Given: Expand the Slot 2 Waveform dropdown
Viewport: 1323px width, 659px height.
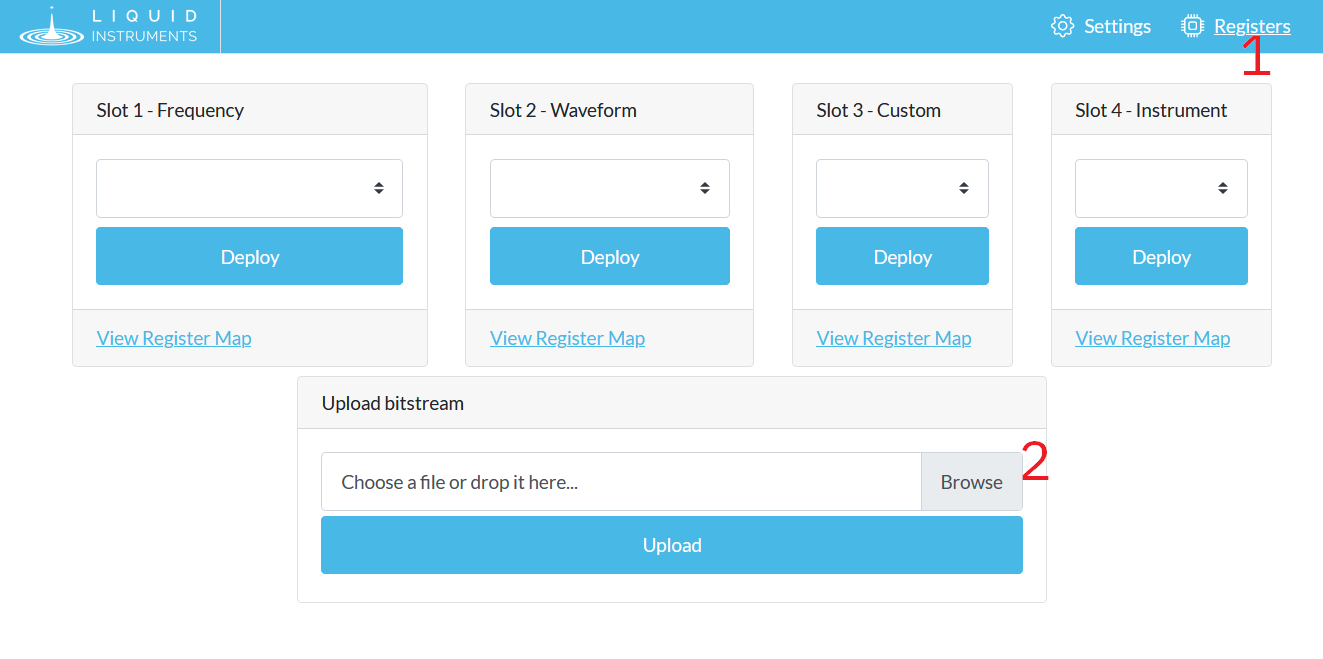Looking at the screenshot, I should 609,188.
